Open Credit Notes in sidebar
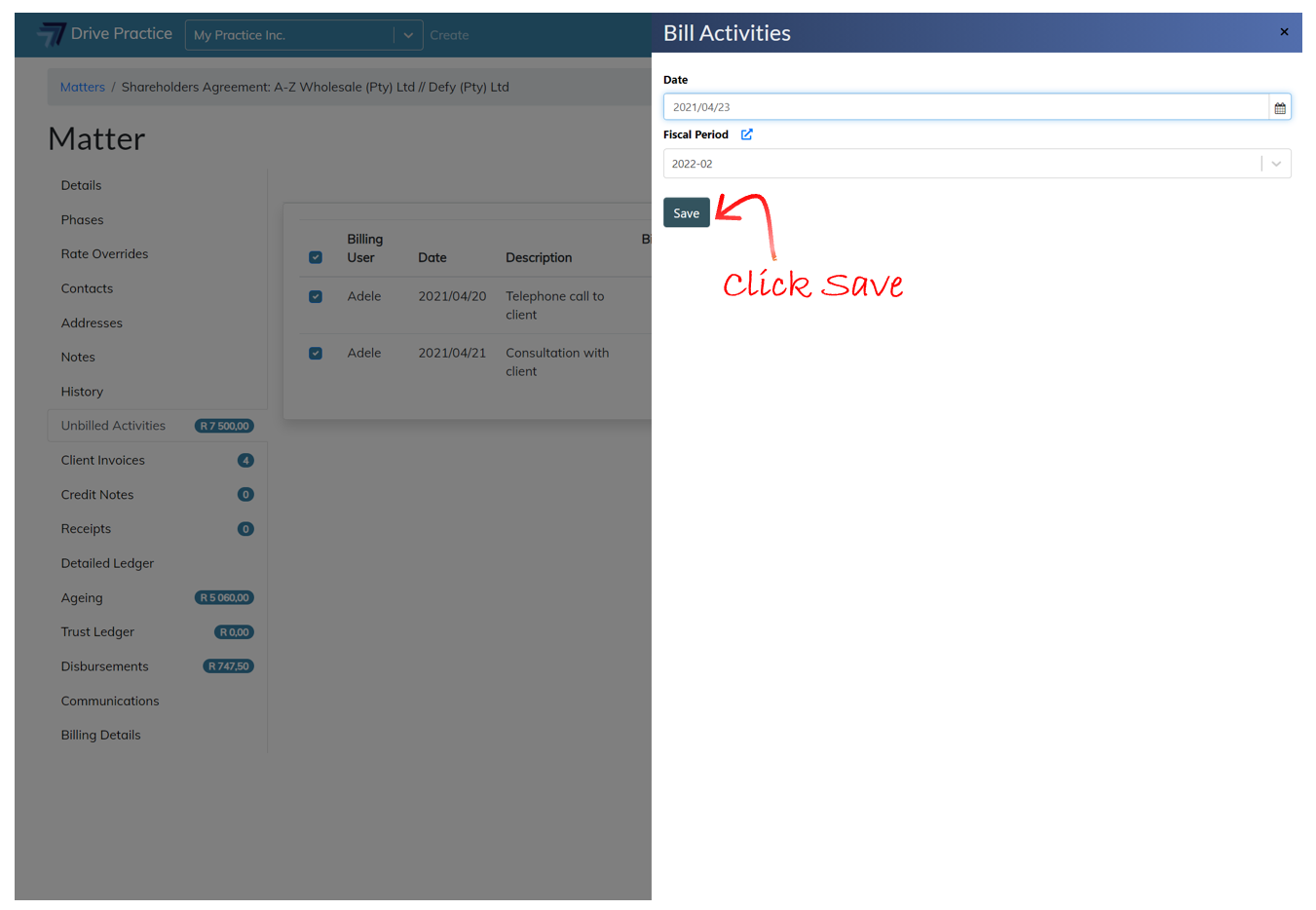Viewport: 1316px width, 910px height. point(97,494)
